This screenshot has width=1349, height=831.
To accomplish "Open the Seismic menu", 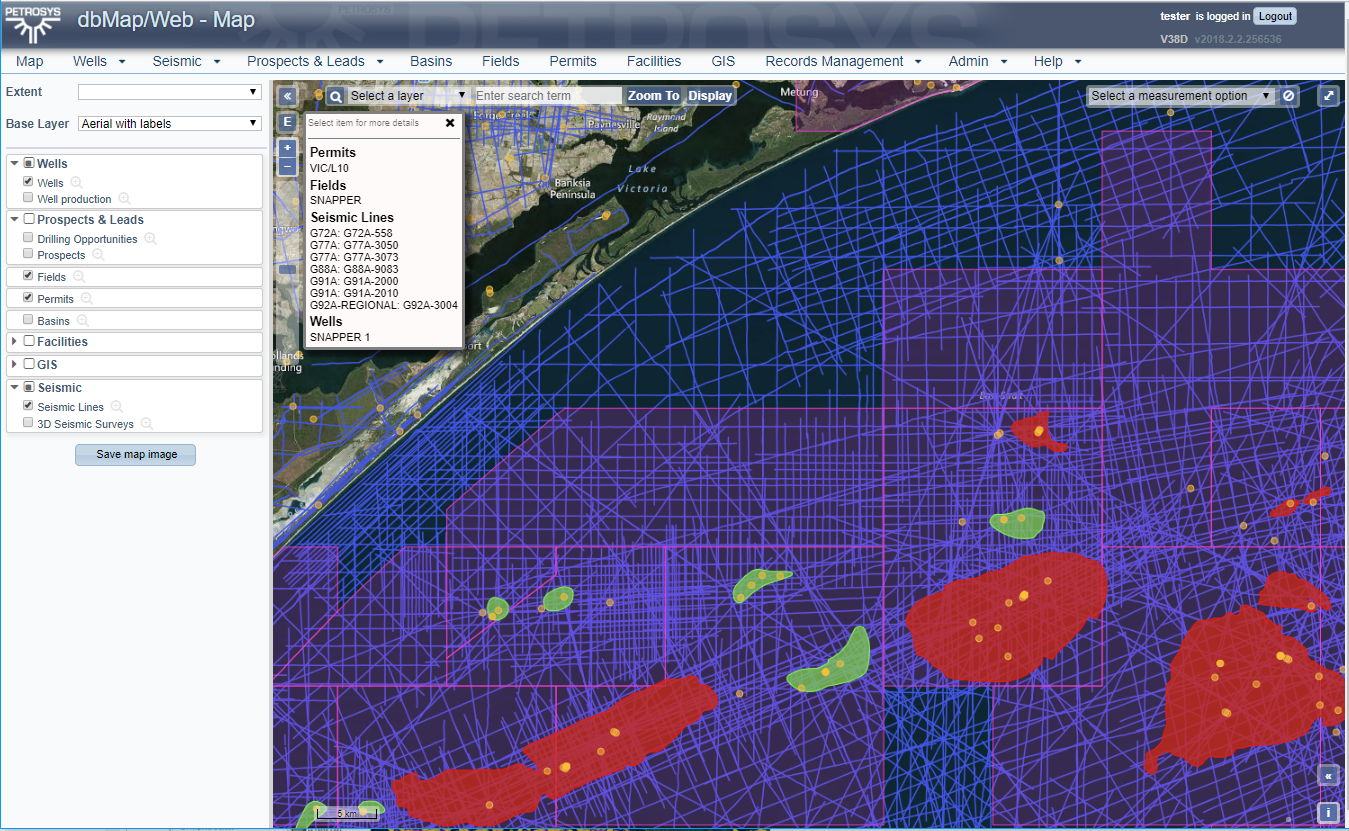I will pyautogui.click(x=186, y=61).
